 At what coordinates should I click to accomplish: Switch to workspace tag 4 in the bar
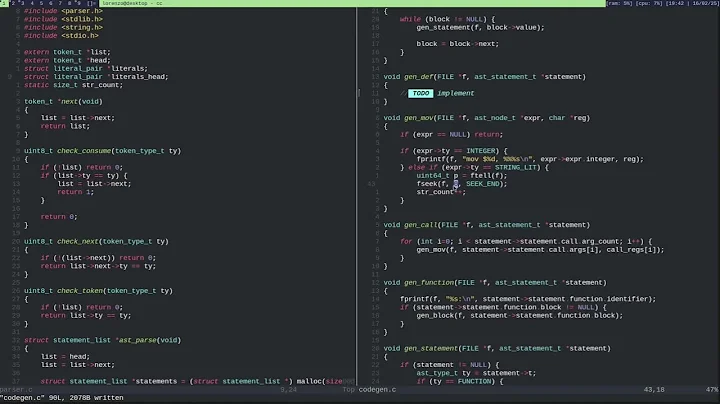click(x=32, y=3)
